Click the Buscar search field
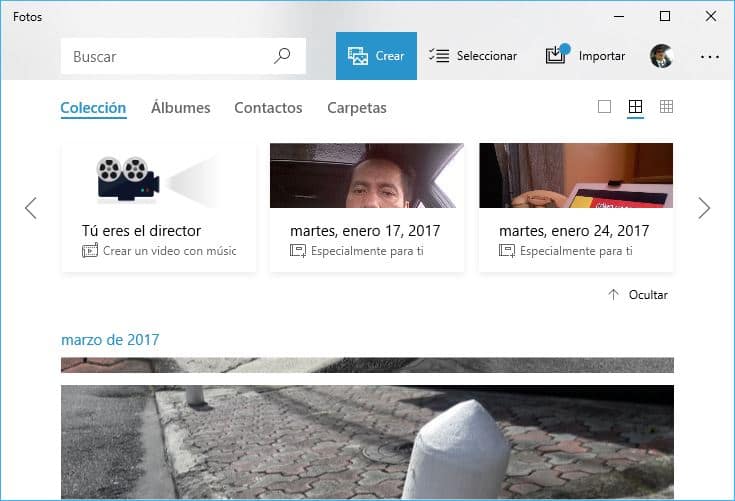735x501 pixels. click(x=165, y=56)
